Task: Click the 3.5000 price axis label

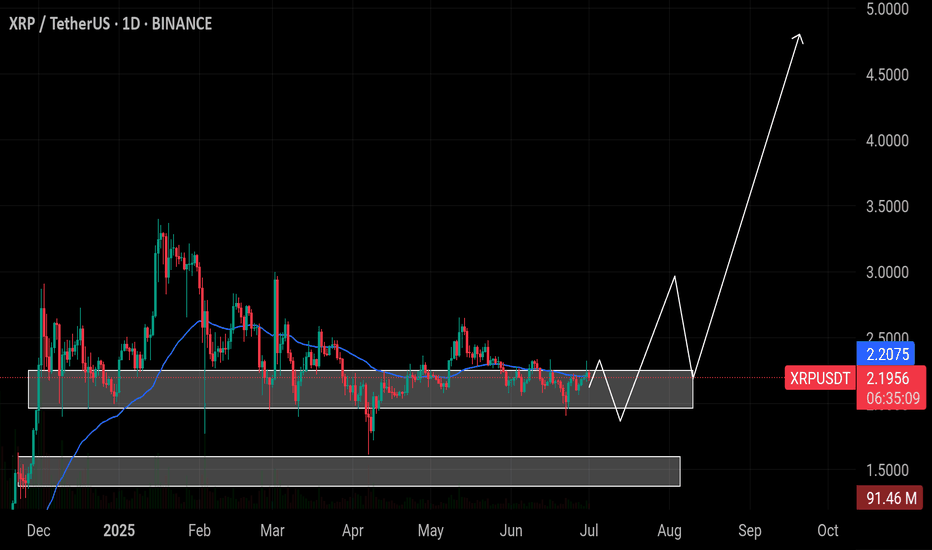Action: coord(887,207)
